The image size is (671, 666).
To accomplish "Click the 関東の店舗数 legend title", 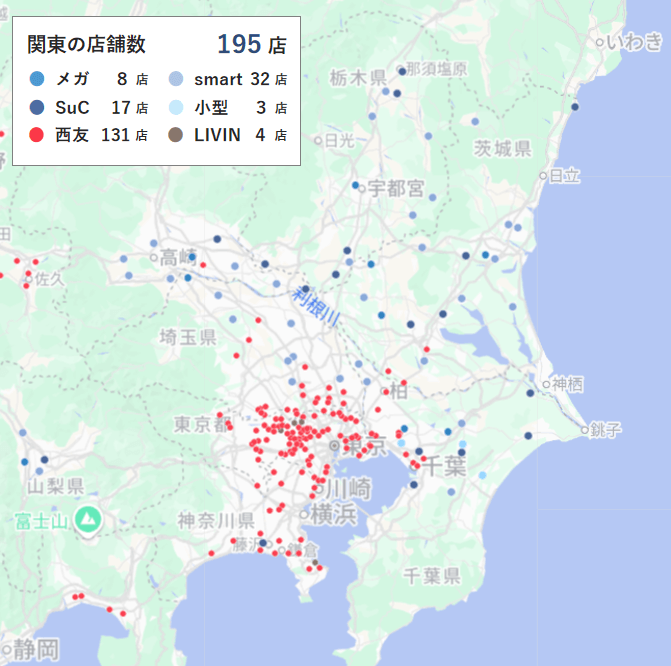I will pyautogui.click(x=86, y=45).
